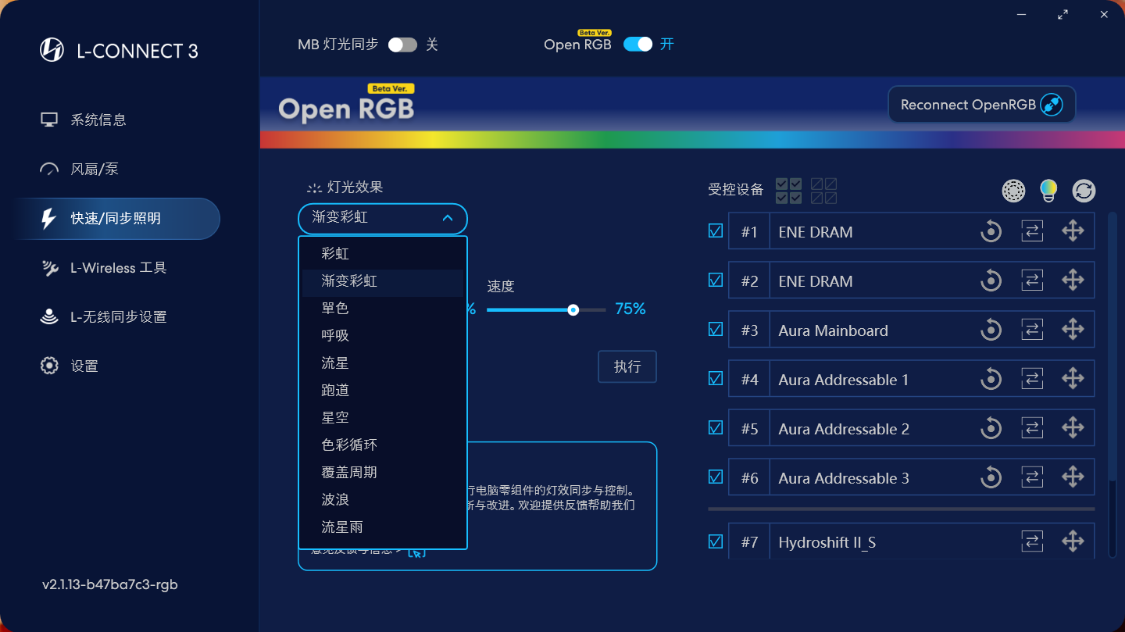Viewport: 1125px width, 632px height.
Task: Click the swap-direction icon for Hydroshift II_S
Action: 1032,542
